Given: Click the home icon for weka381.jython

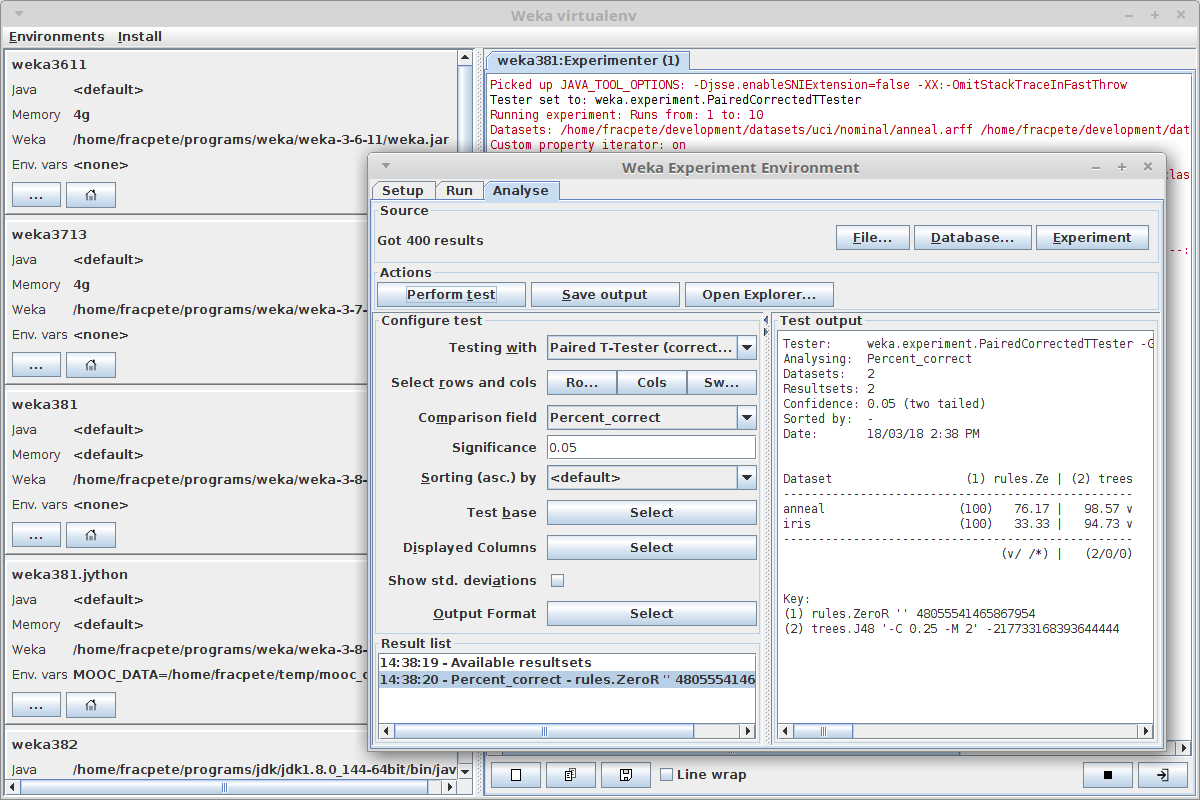Looking at the screenshot, I should click(x=91, y=705).
